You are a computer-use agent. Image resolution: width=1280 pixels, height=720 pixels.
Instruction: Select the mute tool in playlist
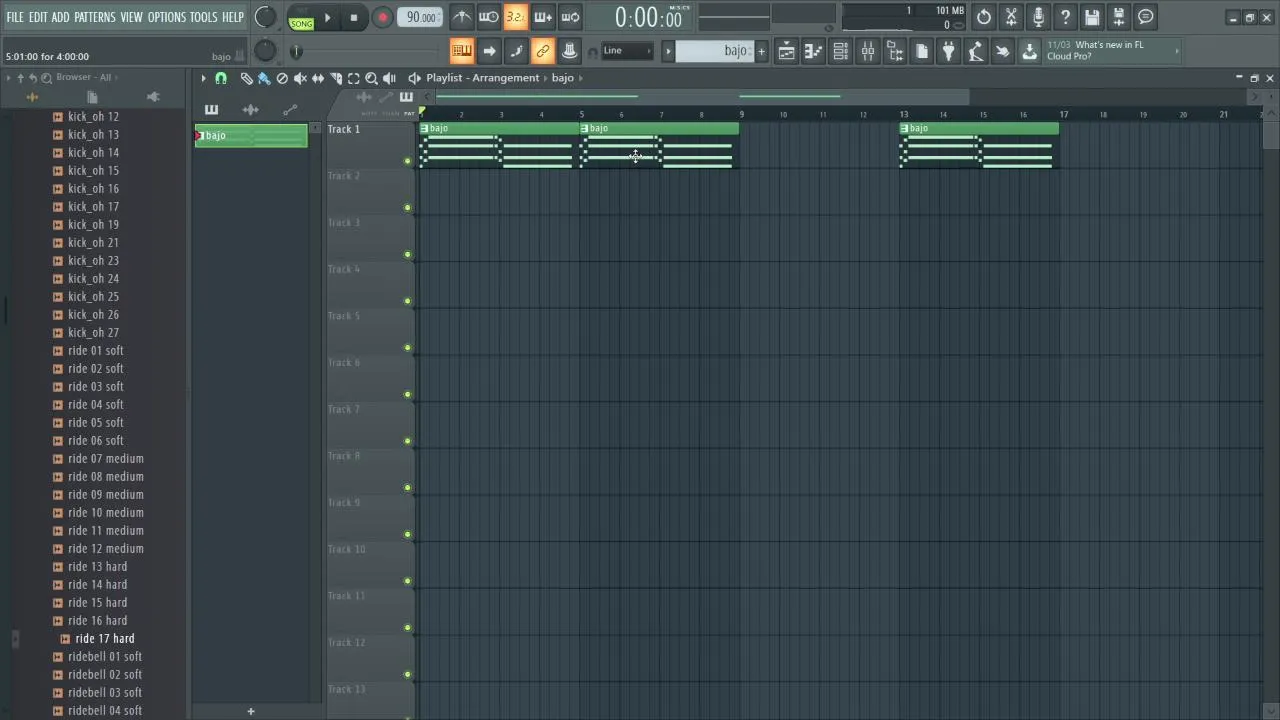300,78
